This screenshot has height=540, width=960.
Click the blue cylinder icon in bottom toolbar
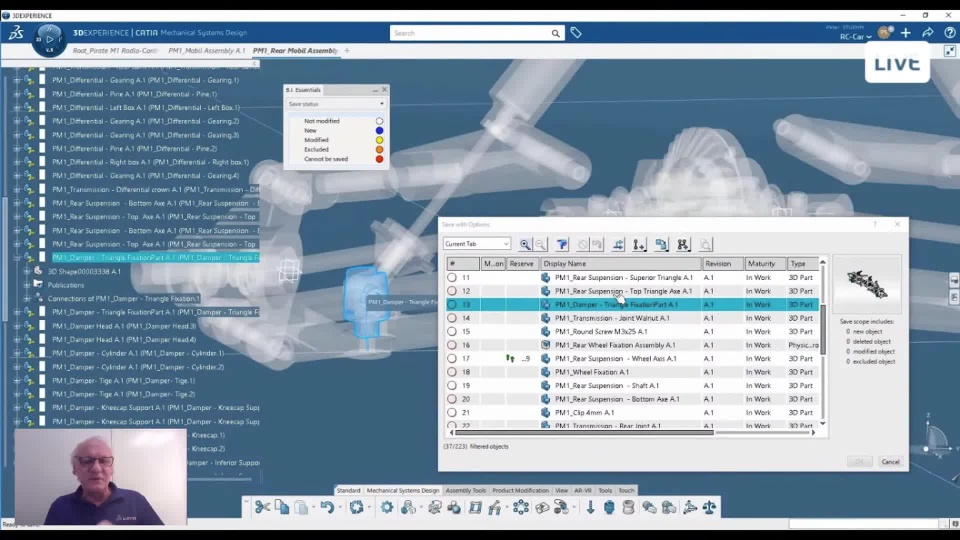609,507
